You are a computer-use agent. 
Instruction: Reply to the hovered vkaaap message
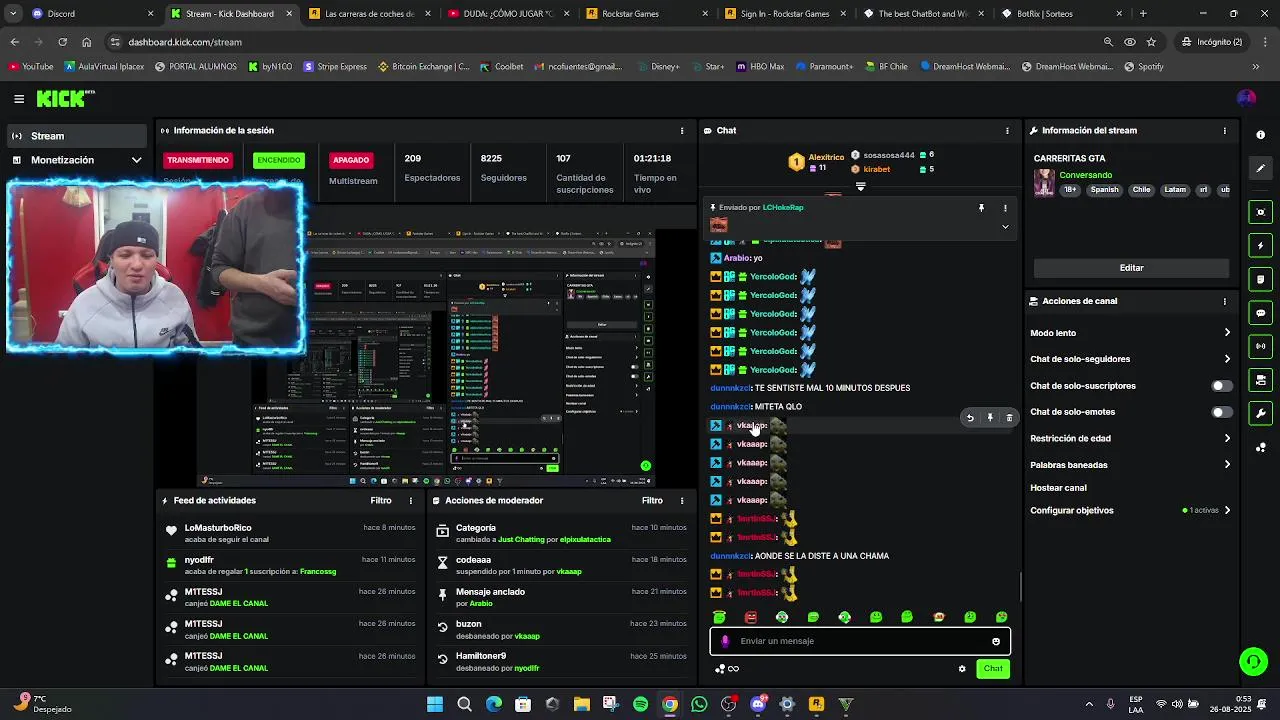pos(969,418)
